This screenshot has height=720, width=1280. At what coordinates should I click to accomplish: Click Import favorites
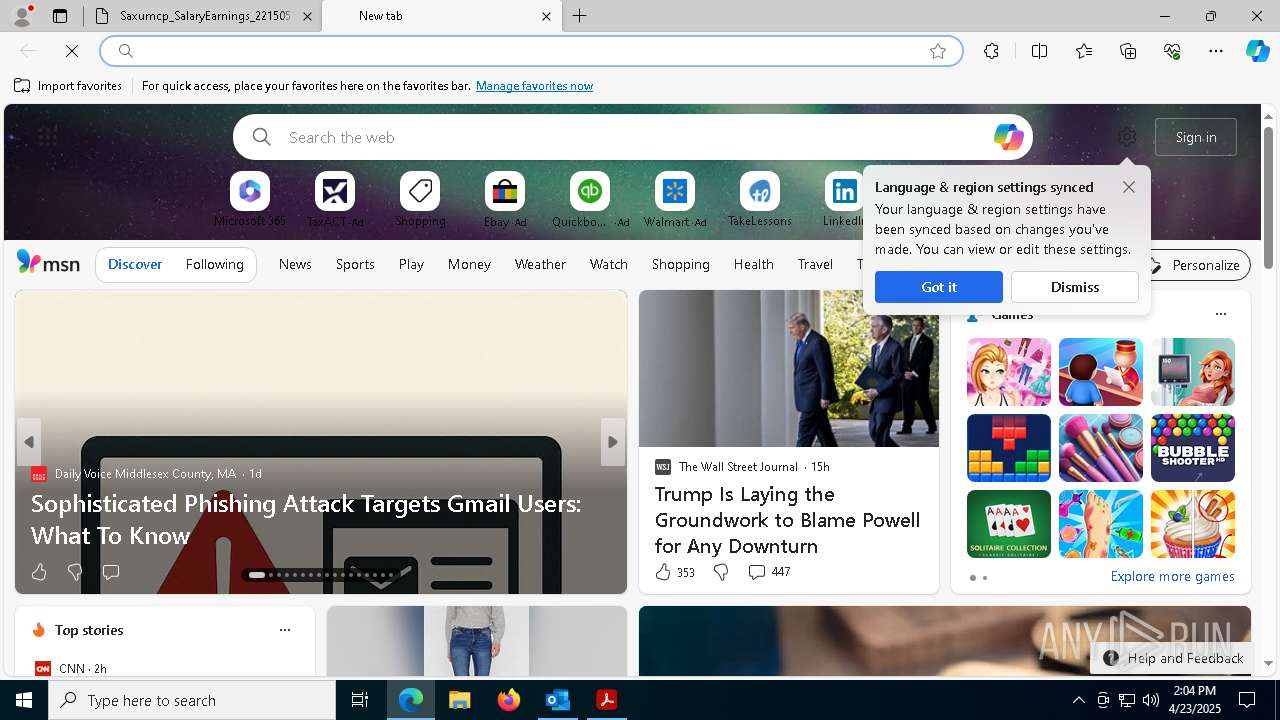(x=68, y=86)
